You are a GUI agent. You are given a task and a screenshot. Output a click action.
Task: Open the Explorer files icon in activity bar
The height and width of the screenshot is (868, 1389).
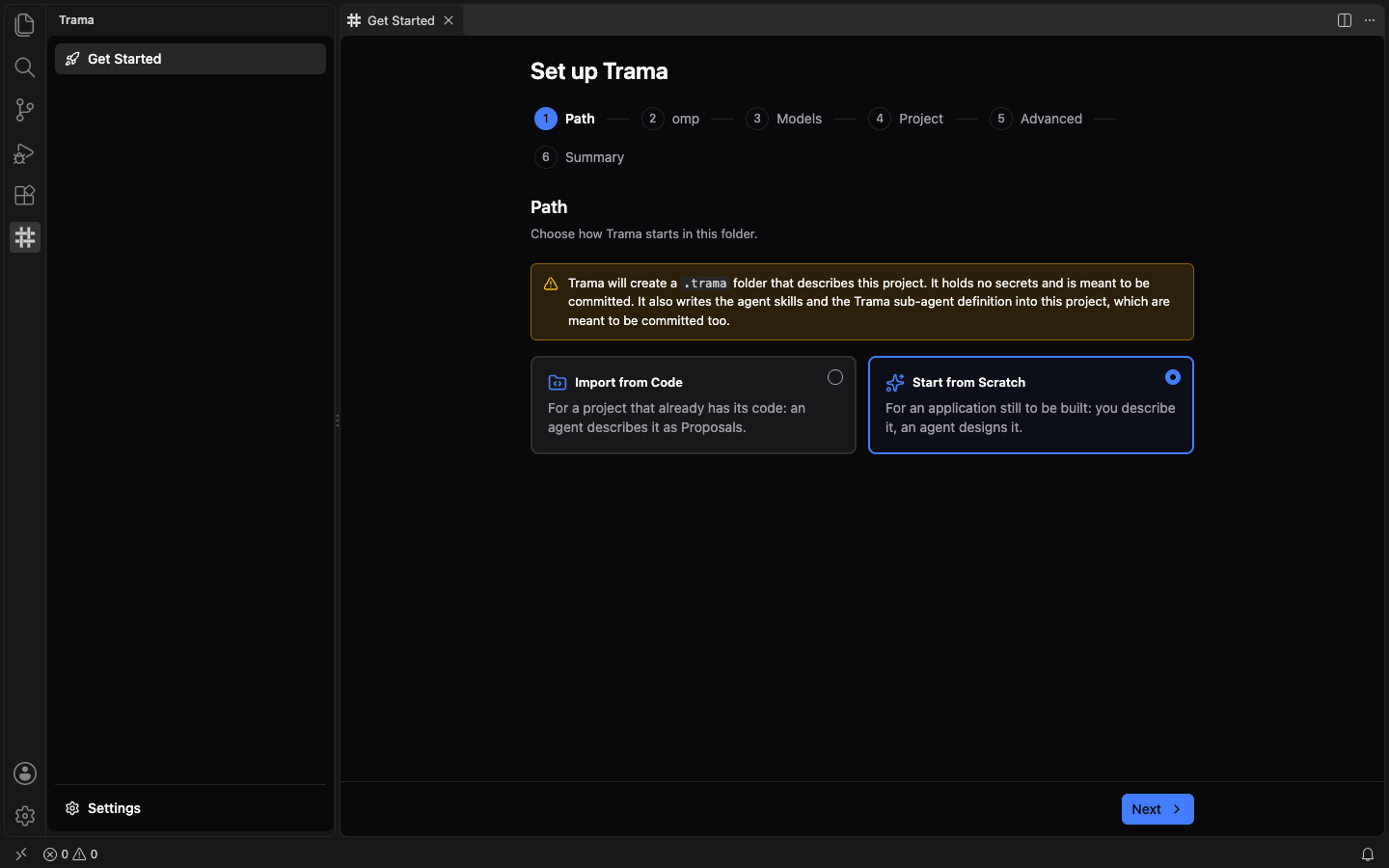coord(25,25)
